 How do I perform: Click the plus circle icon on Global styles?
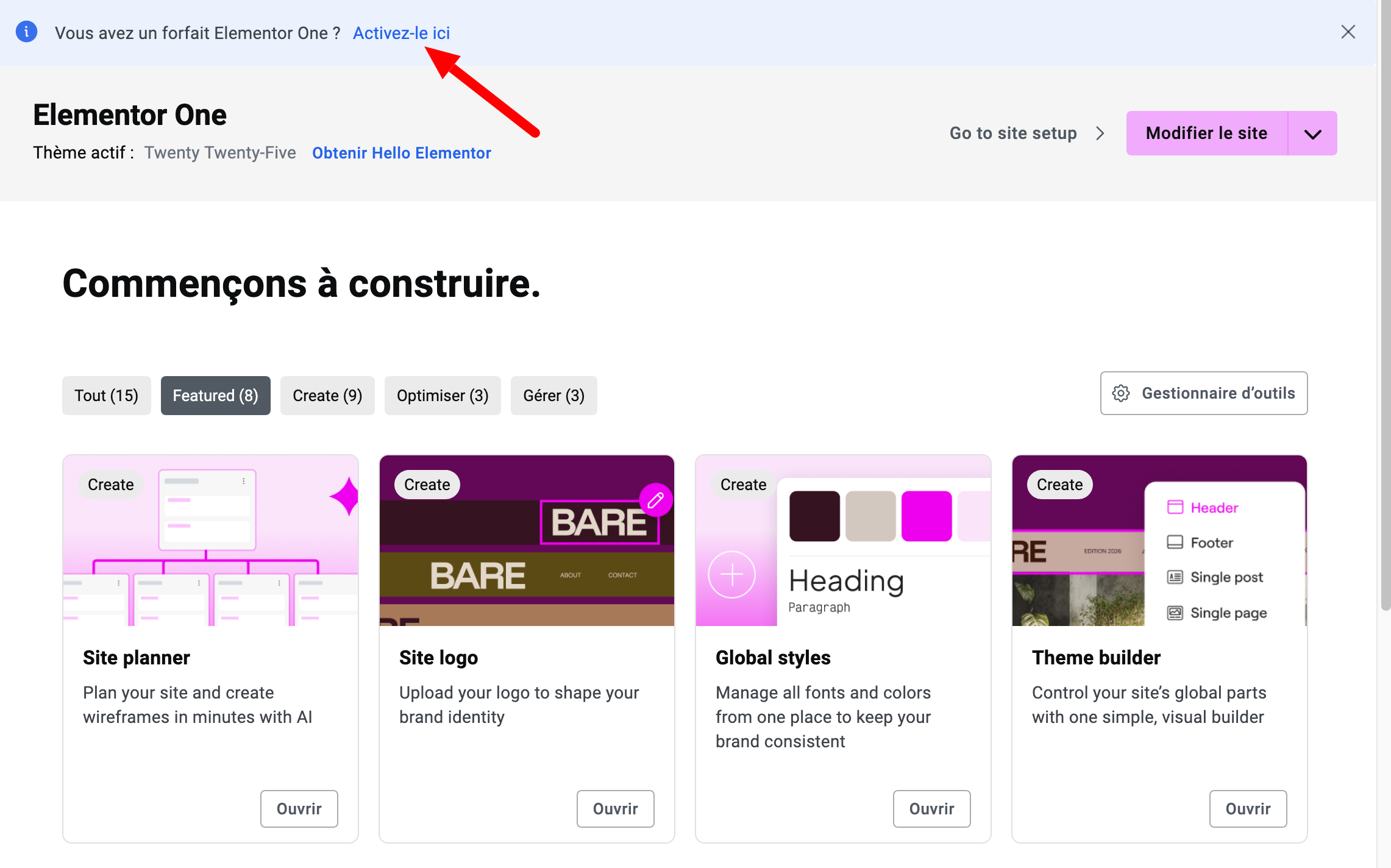click(731, 575)
